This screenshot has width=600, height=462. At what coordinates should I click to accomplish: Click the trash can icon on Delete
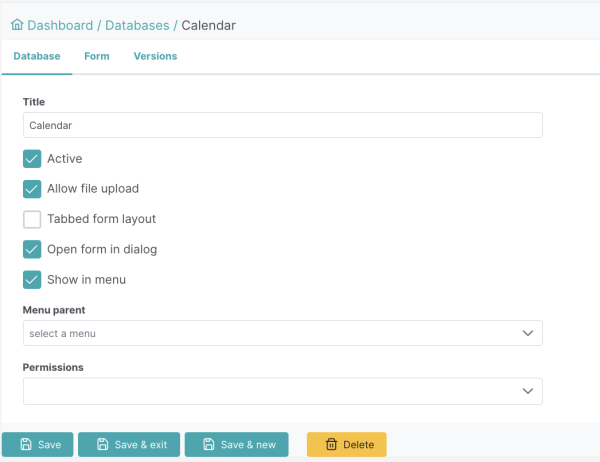point(331,444)
